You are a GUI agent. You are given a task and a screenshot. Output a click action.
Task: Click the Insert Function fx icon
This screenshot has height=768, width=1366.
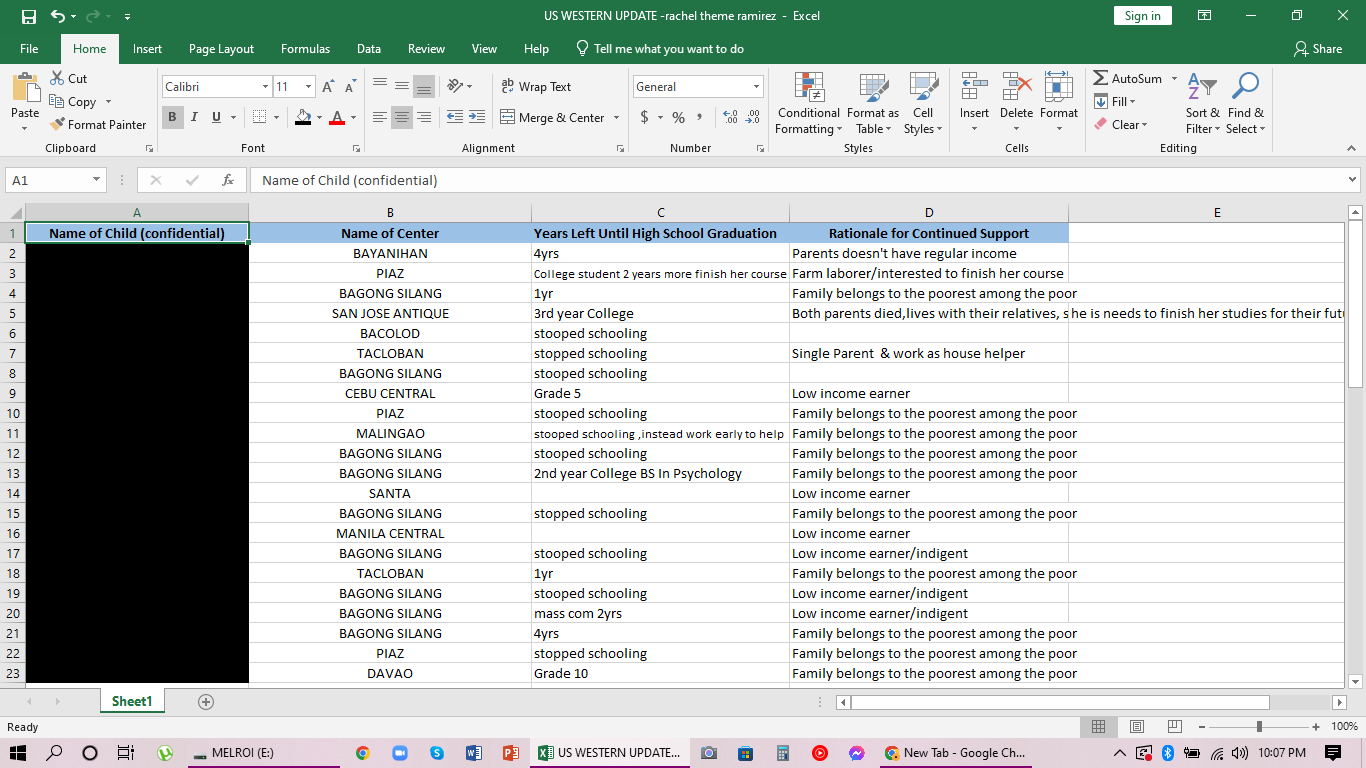coord(228,181)
